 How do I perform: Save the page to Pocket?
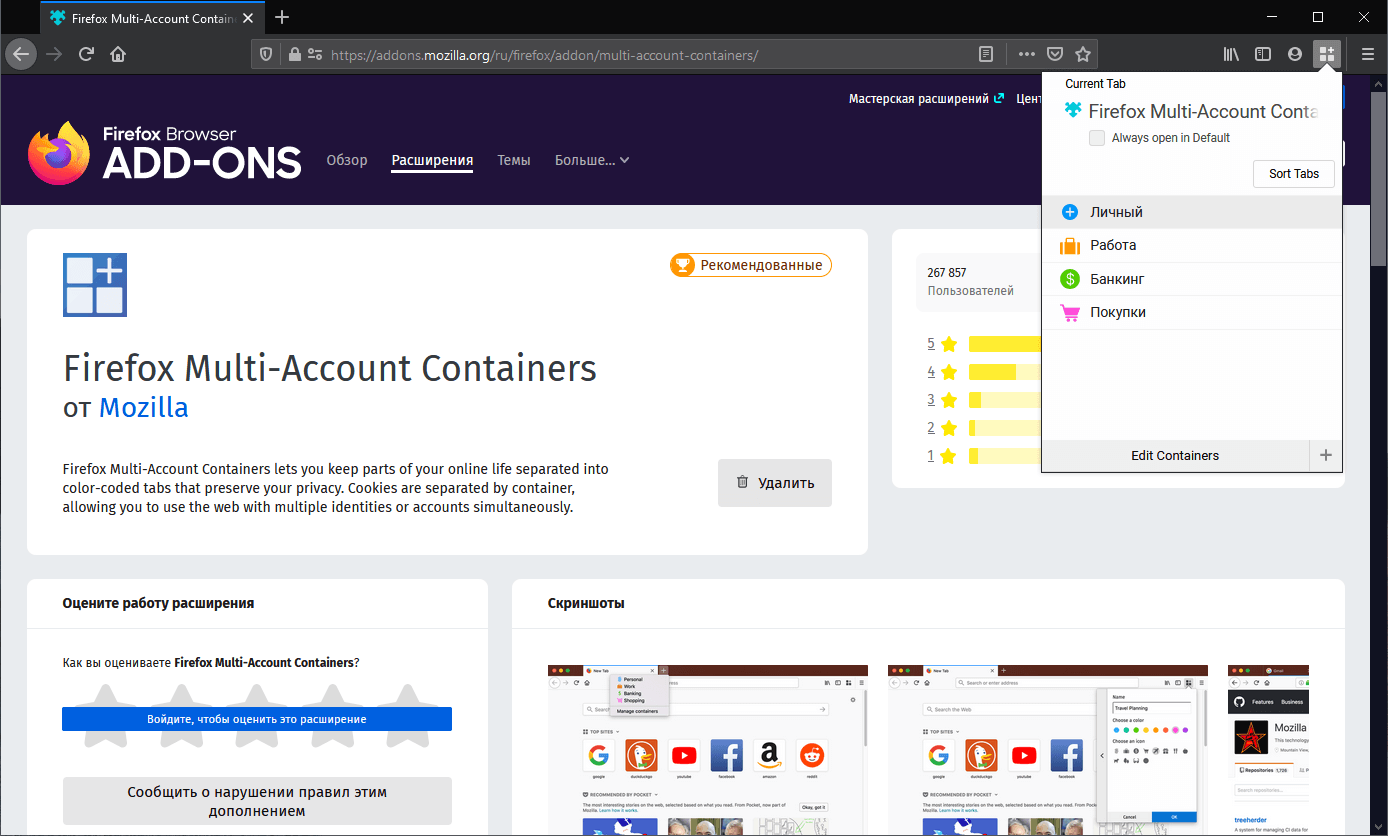[1055, 54]
